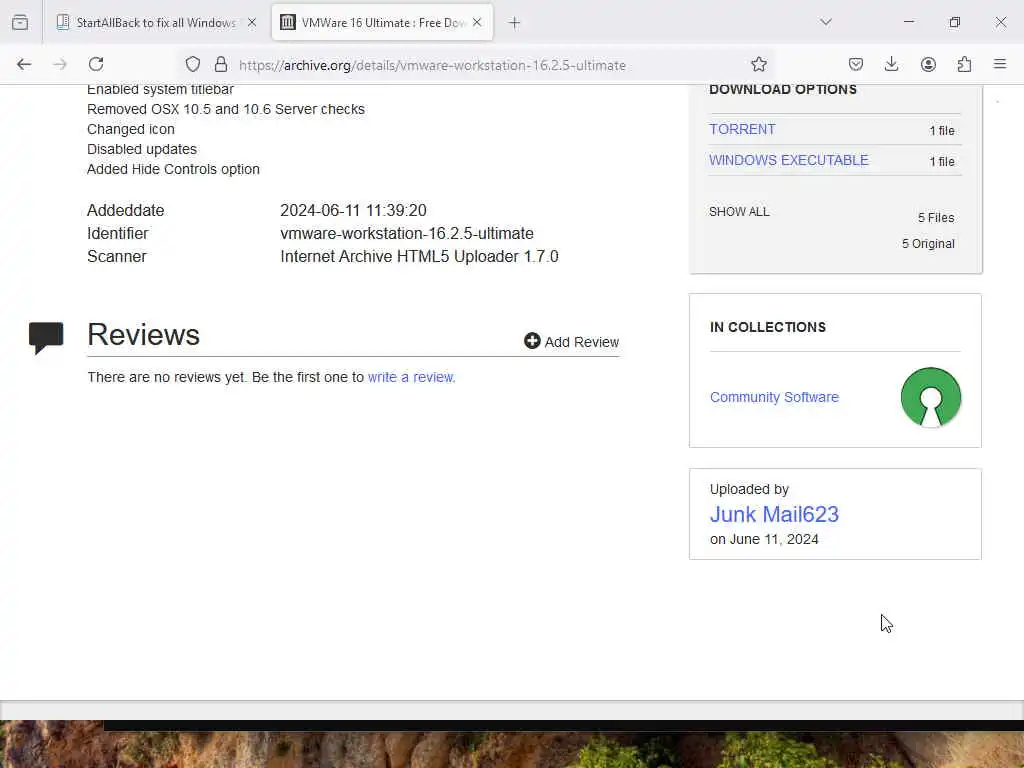Open a new tab with plus button
This screenshot has height=768, width=1024.
[x=515, y=23]
